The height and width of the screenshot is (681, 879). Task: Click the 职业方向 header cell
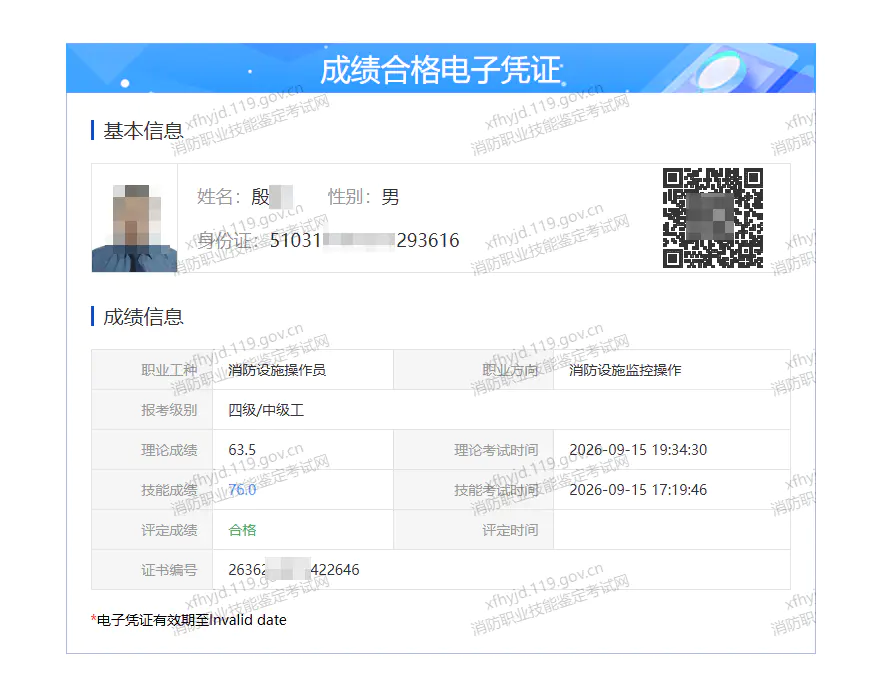(x=474, y=370)
